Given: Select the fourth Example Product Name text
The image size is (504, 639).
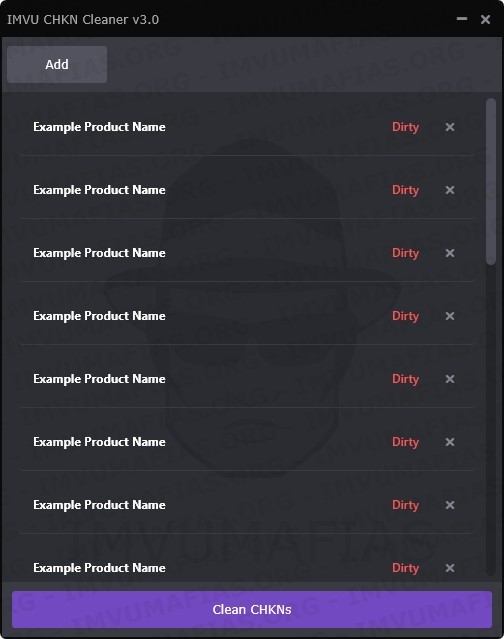Looking at the screenshot, I should (x=99, y=316).
